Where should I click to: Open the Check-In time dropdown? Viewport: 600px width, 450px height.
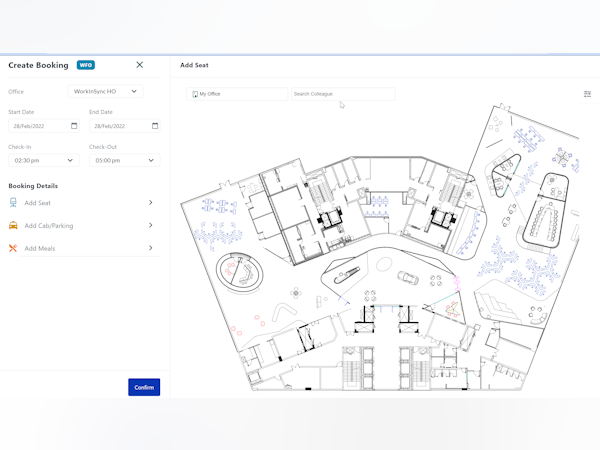[44, 160]
